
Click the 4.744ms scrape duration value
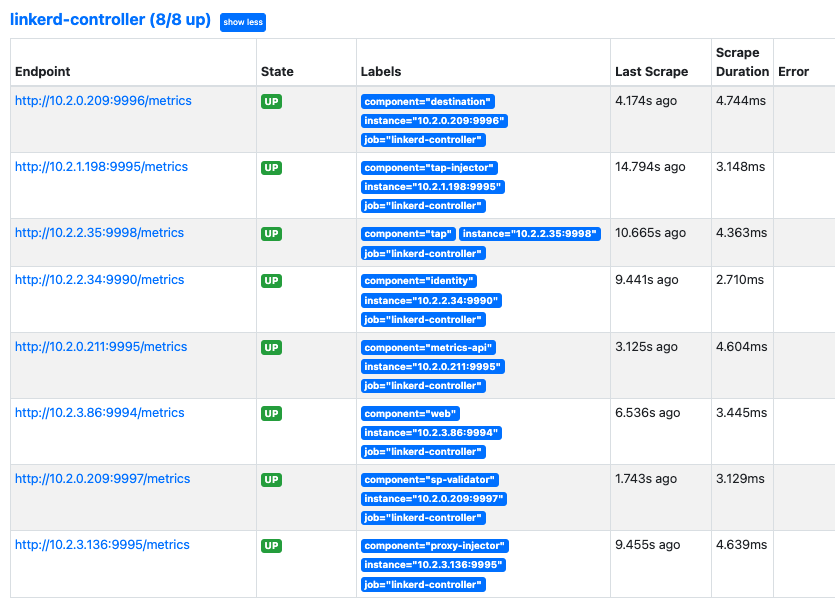coord(741,101)
